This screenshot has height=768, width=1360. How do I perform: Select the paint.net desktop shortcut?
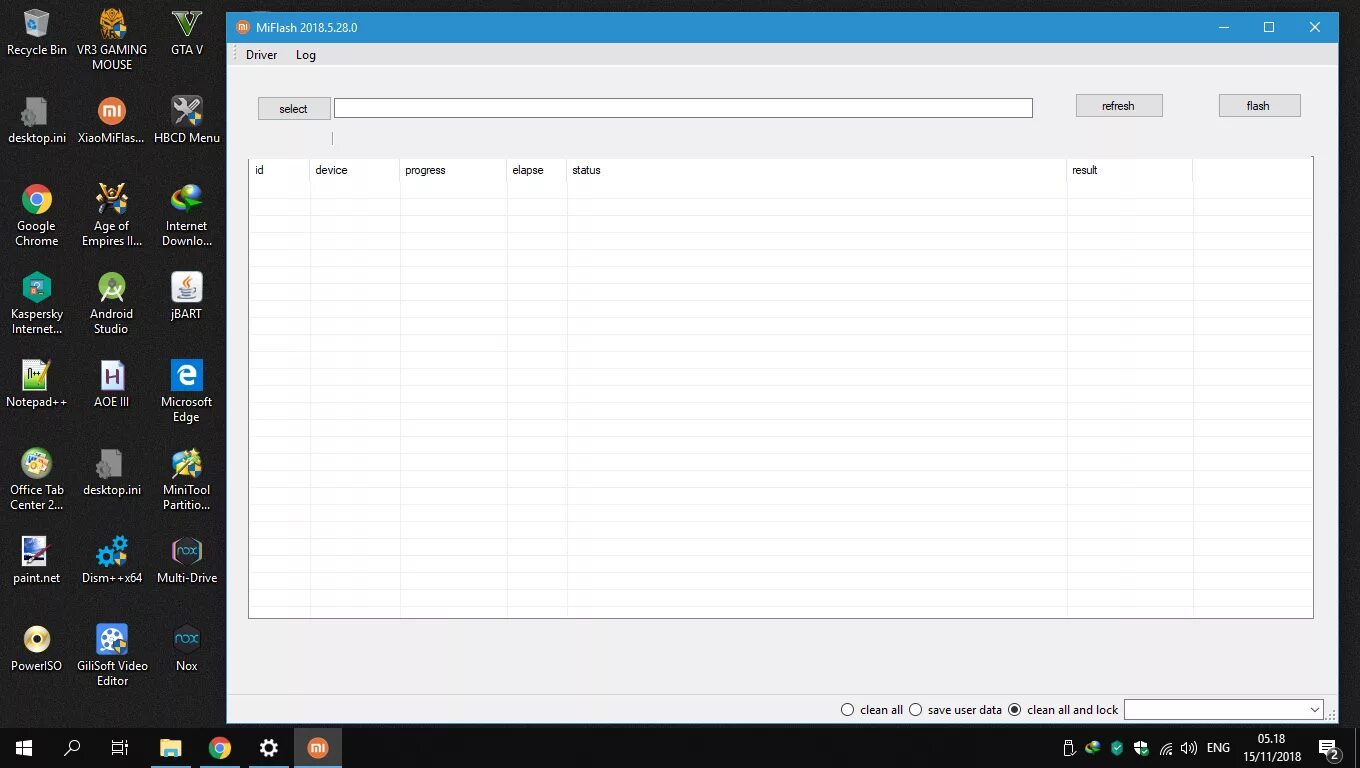coord(37,561)
